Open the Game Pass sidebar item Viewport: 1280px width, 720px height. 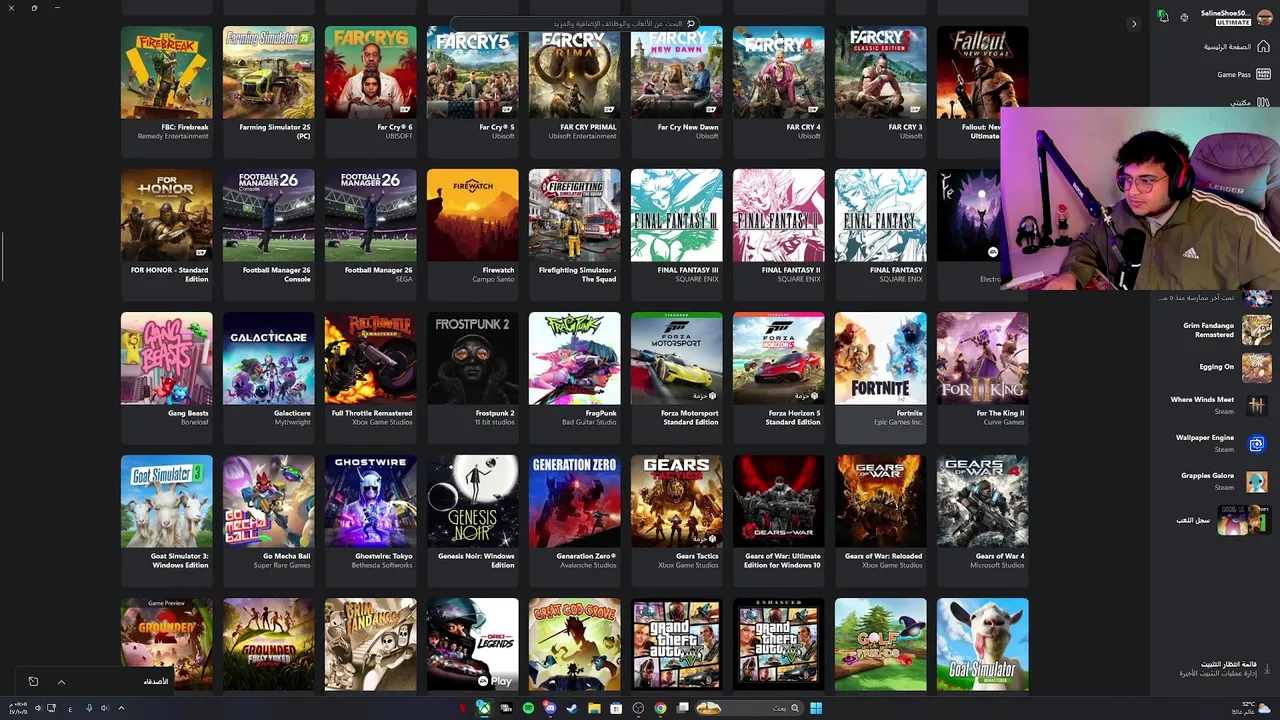coord(1243,74)
